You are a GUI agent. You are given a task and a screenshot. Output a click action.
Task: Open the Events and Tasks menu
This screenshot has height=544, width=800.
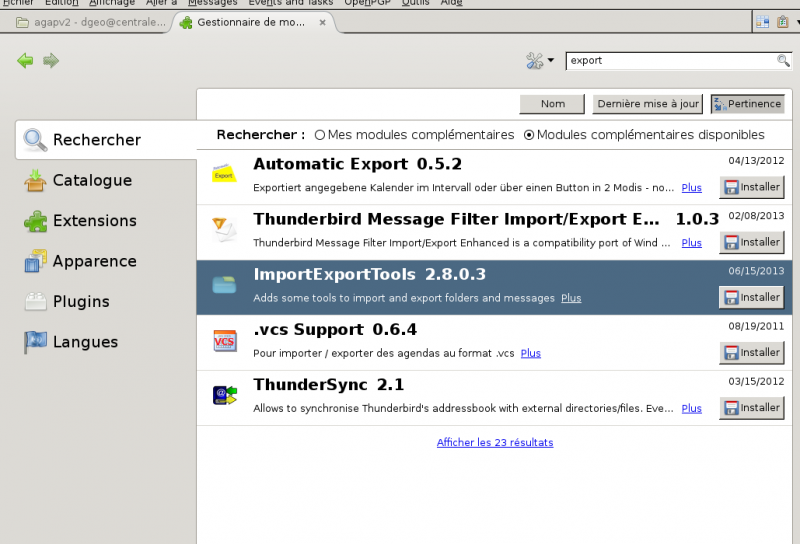click(x=291, y=3)
